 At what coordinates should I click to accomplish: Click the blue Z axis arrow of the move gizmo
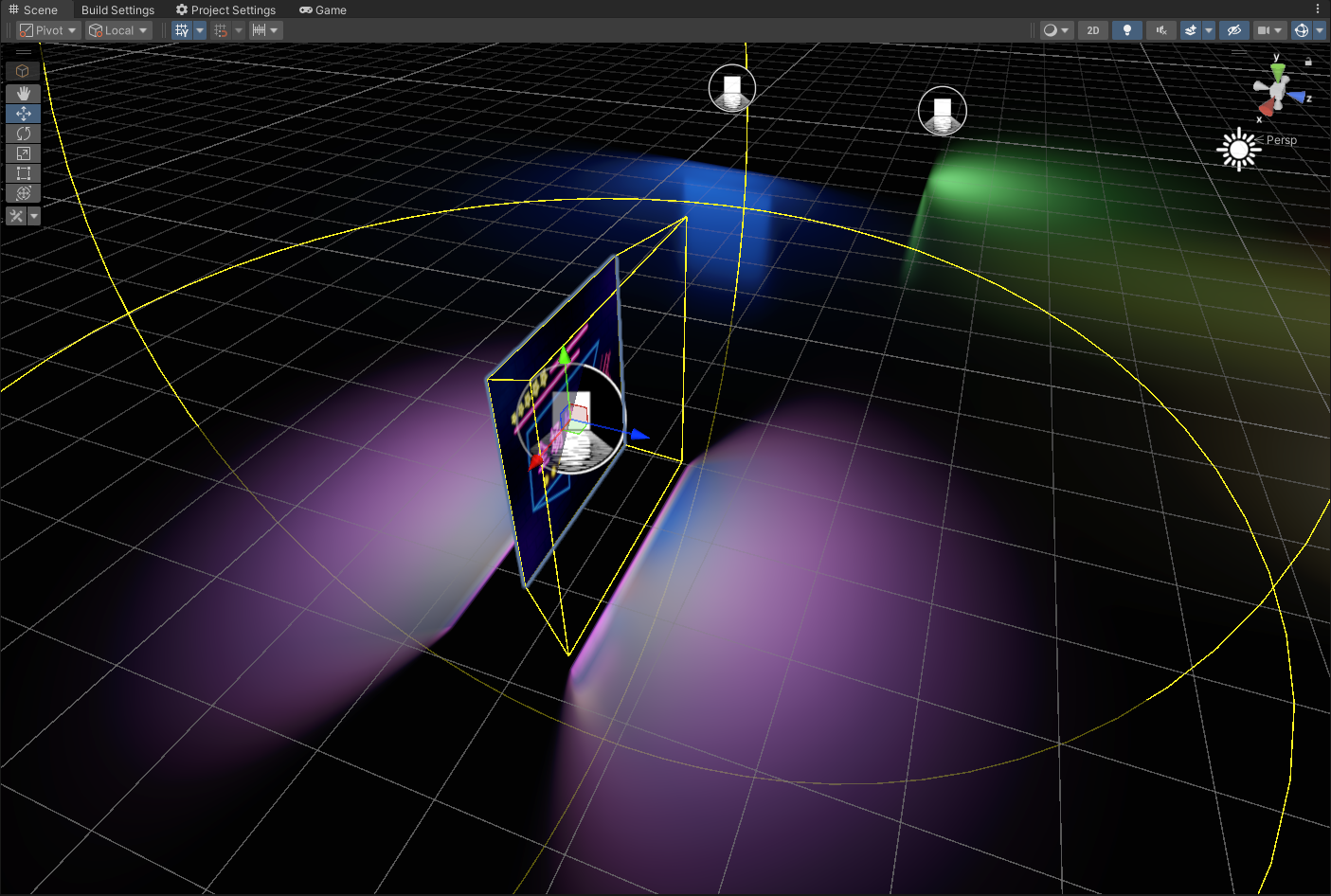coord(639,435)
